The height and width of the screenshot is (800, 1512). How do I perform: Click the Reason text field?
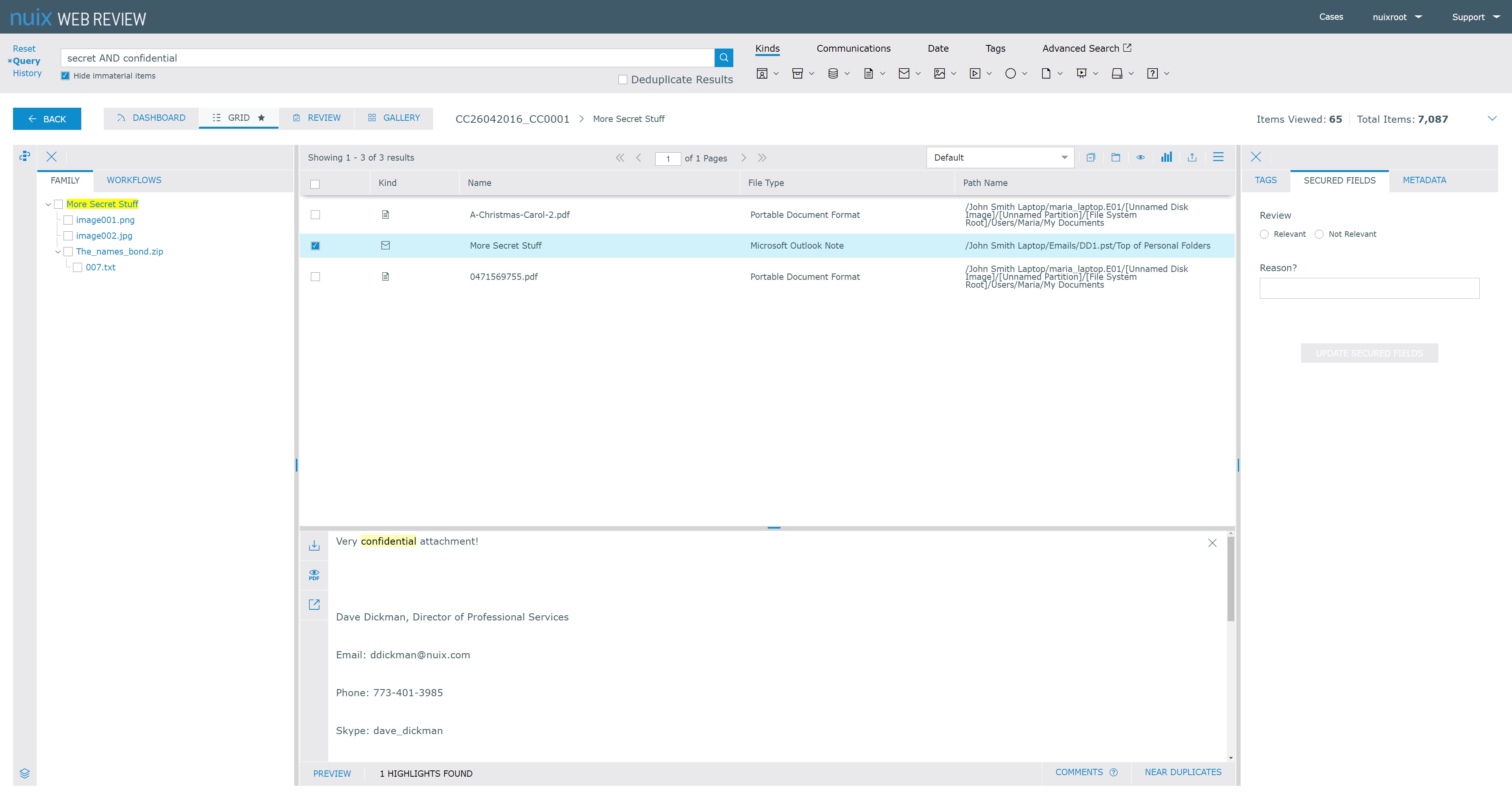[1369, 289]
